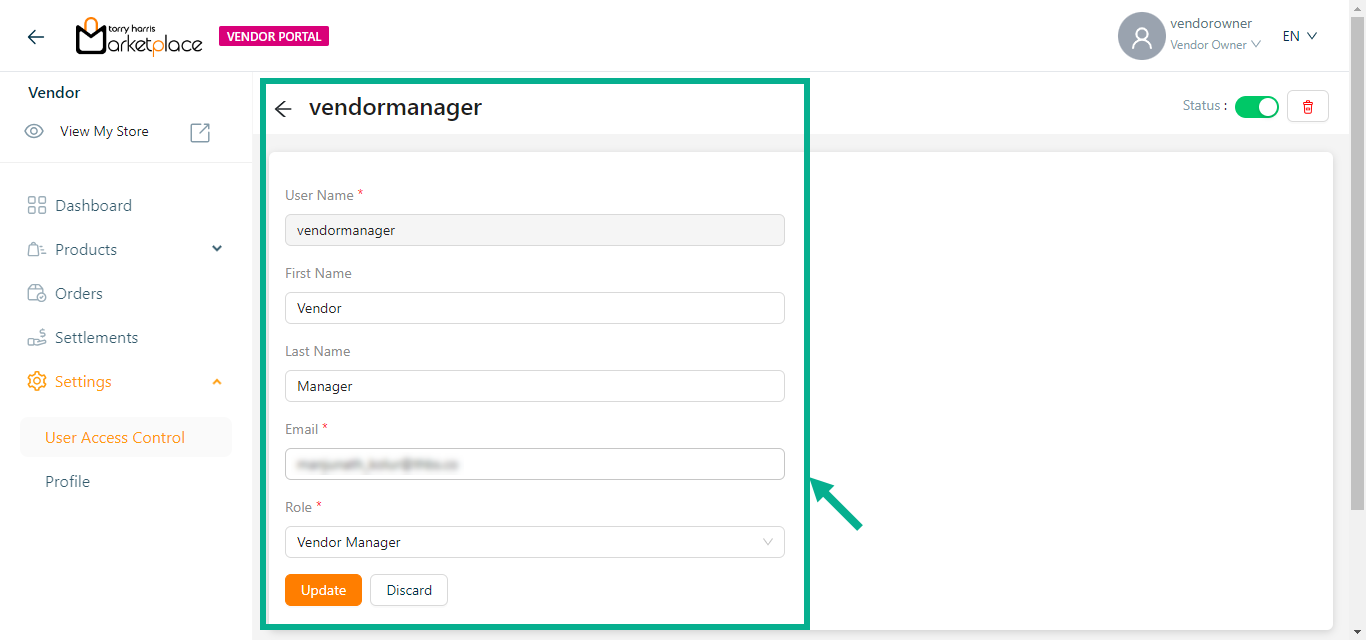Click the red trash delete icon
Screen dimensions: 1366x640
click(x=1307, y=107)
